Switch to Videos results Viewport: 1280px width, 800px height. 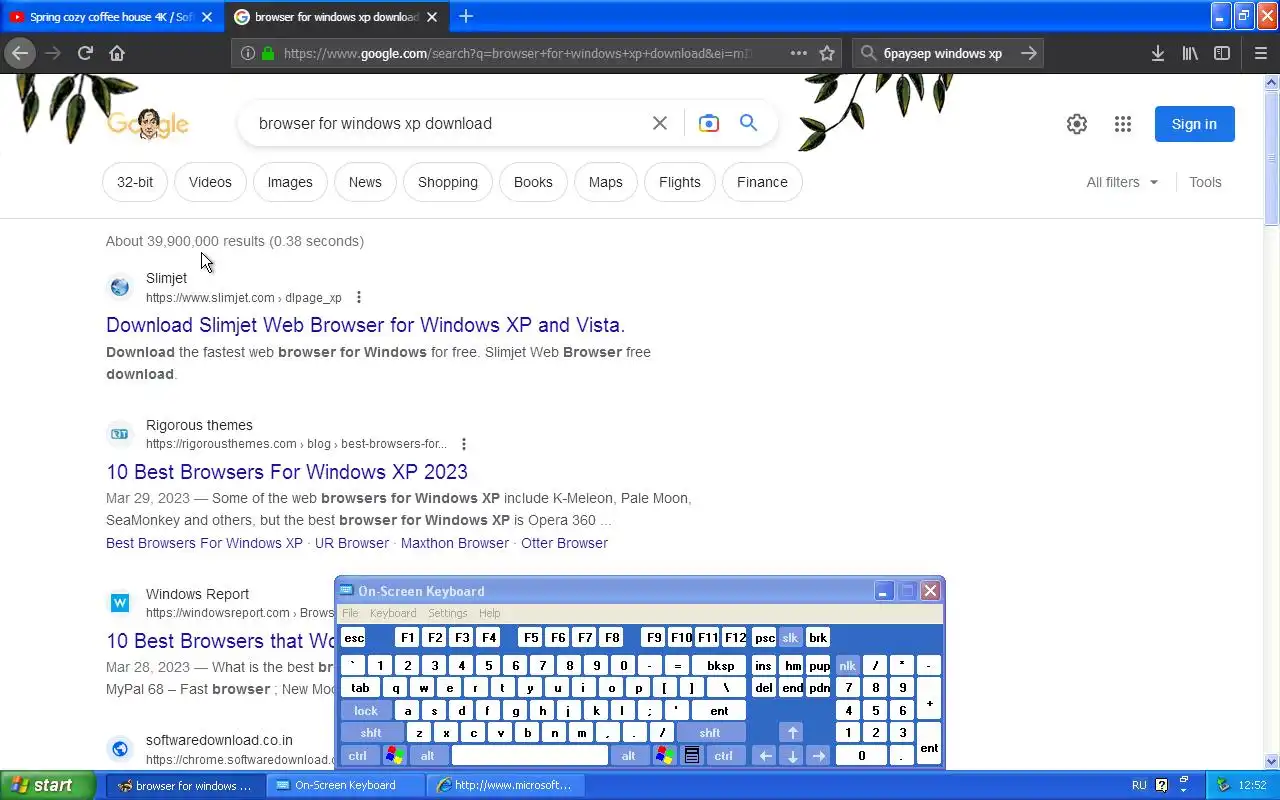tap(210, 182)
